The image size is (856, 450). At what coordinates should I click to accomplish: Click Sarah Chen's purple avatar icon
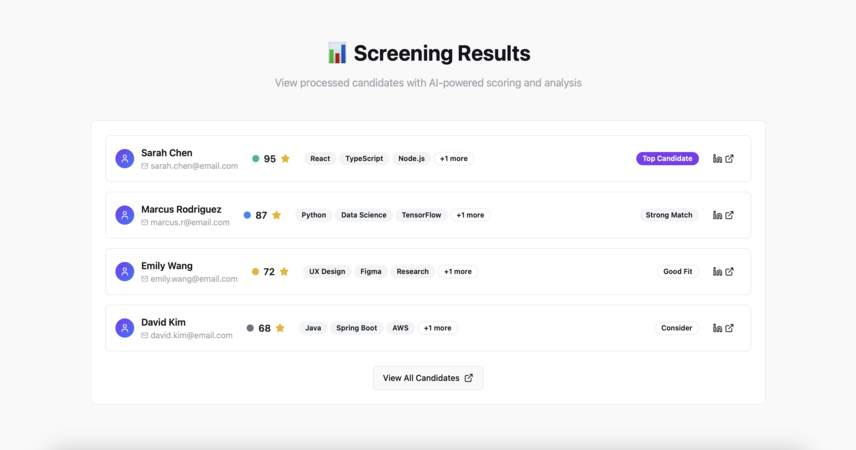pos(124,159)
